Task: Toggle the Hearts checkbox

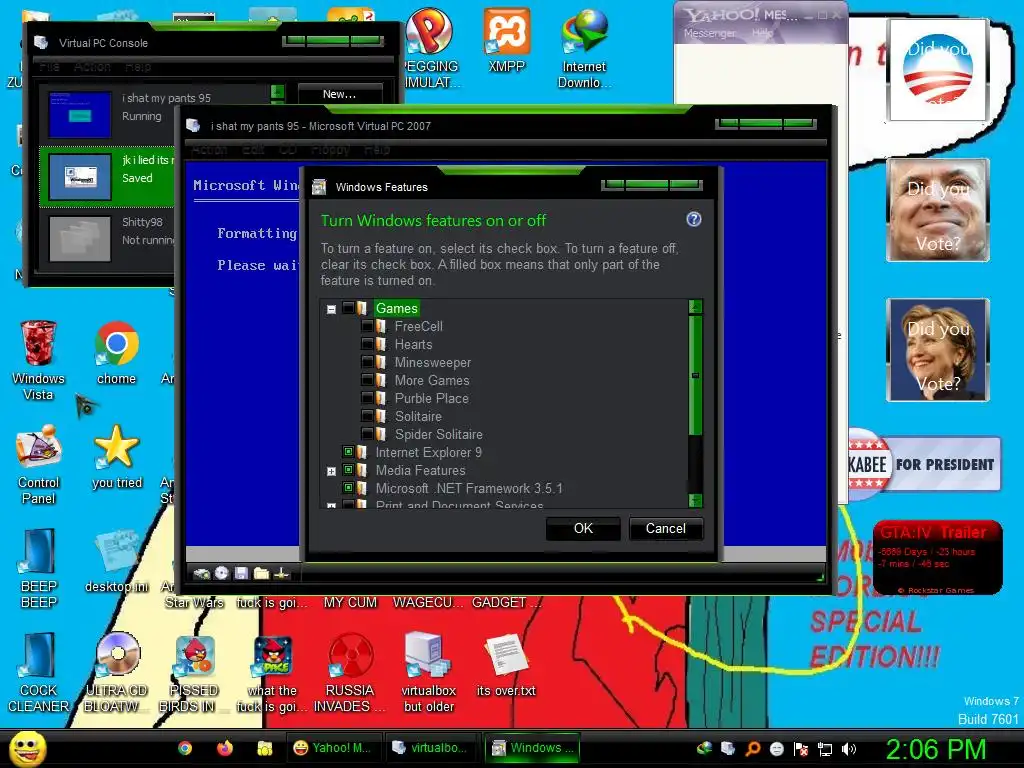Action: pos(368,344)
